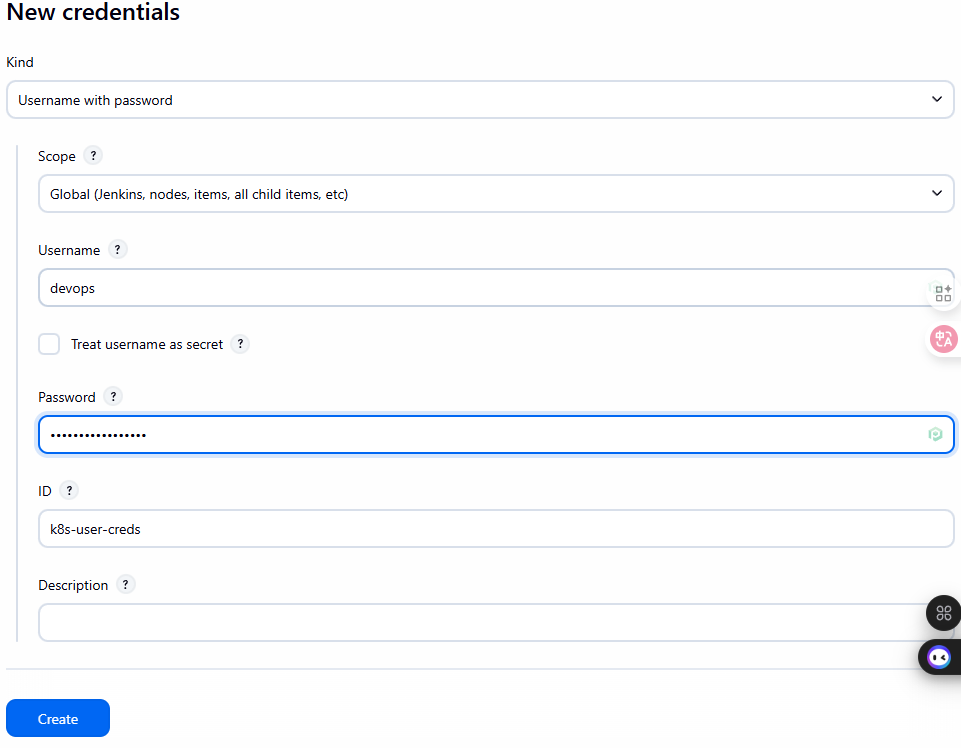Viewport: 961px width, 748px height.
Task: Open help for the Scope field
Action: click(x=93, y=156)
